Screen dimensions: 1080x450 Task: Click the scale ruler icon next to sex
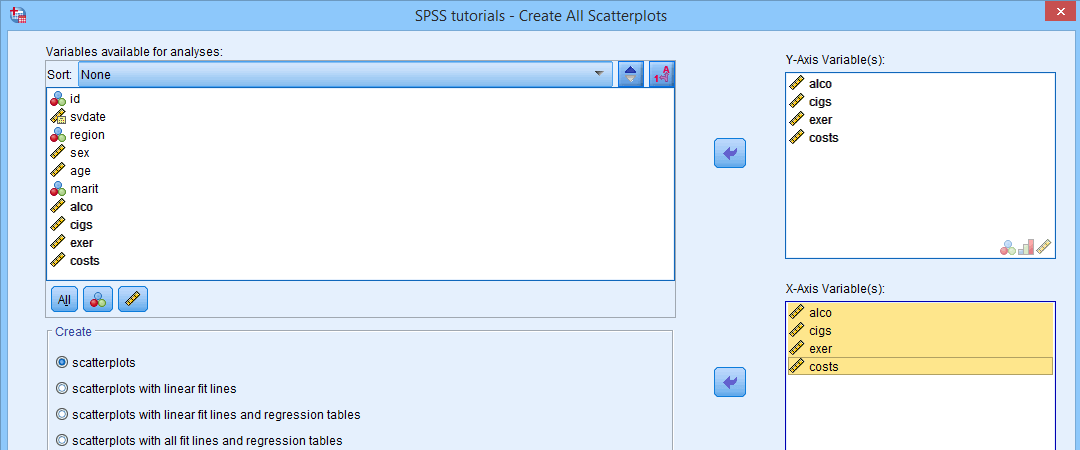click(x=59, y=152)
